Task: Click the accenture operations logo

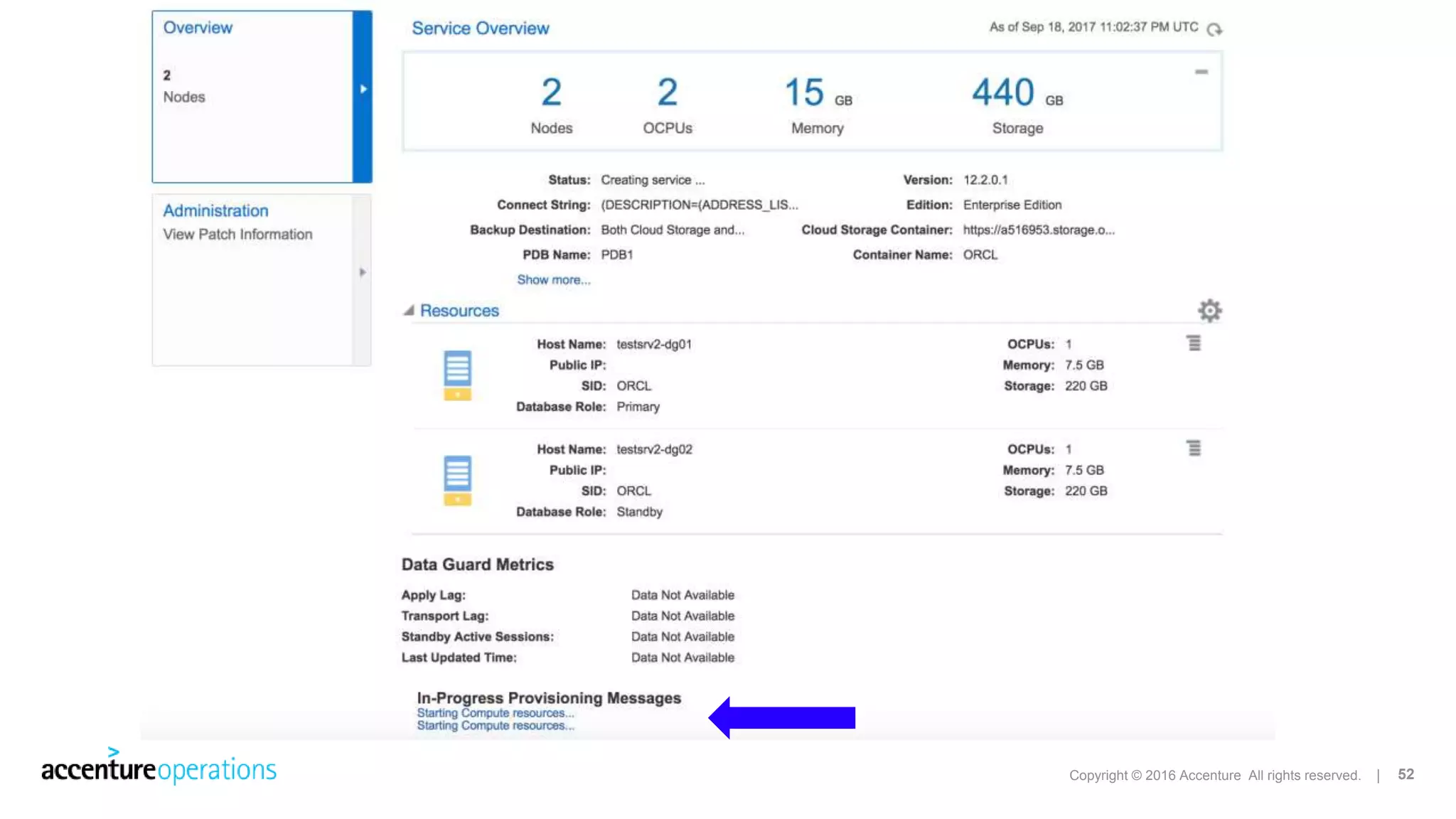Action: 159,768
